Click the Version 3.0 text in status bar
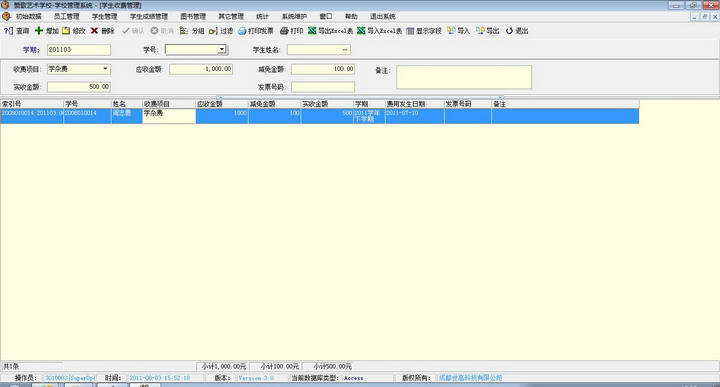The height and width of the screenshot is (387, 720). [256, 378]
